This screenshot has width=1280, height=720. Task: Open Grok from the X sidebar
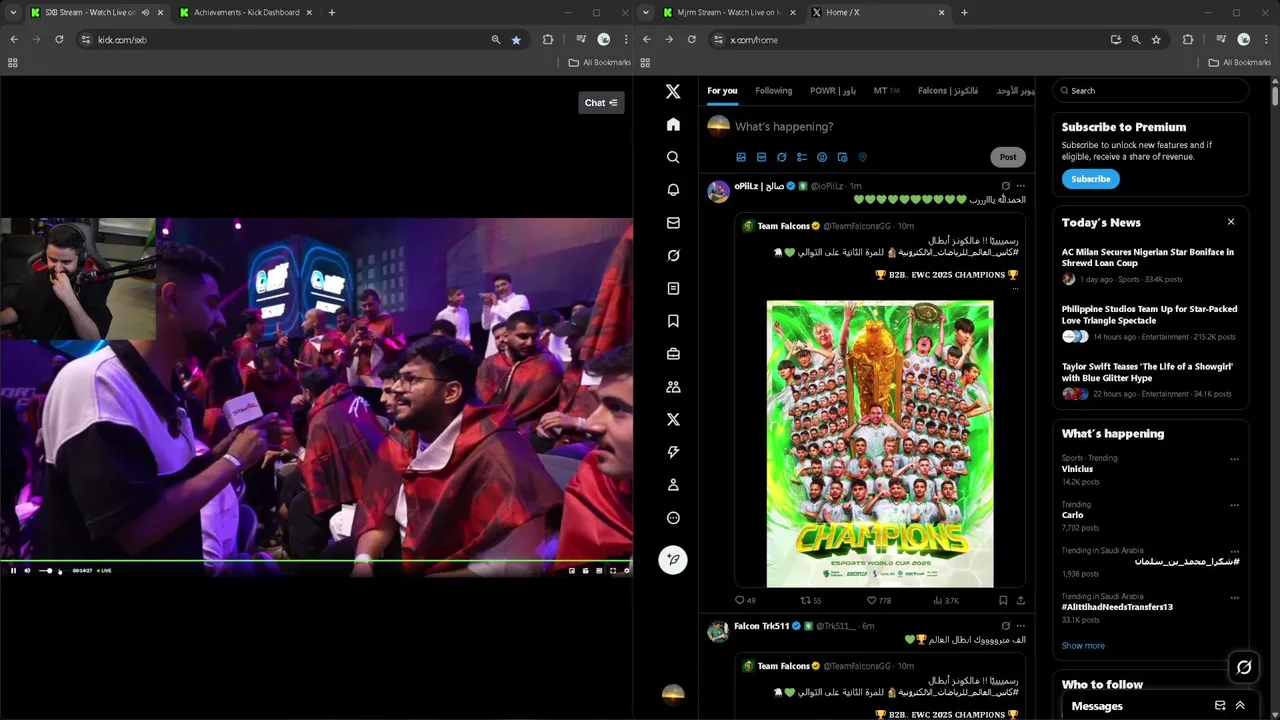673,256
